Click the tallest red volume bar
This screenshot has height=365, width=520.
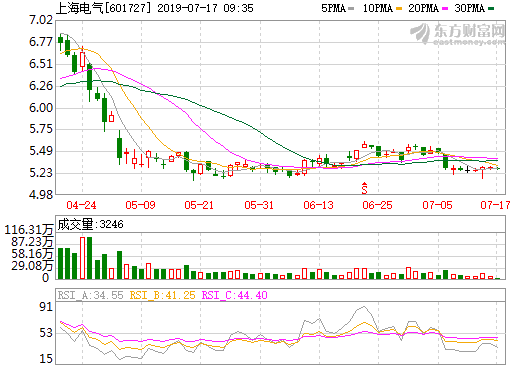coord(82,258)
